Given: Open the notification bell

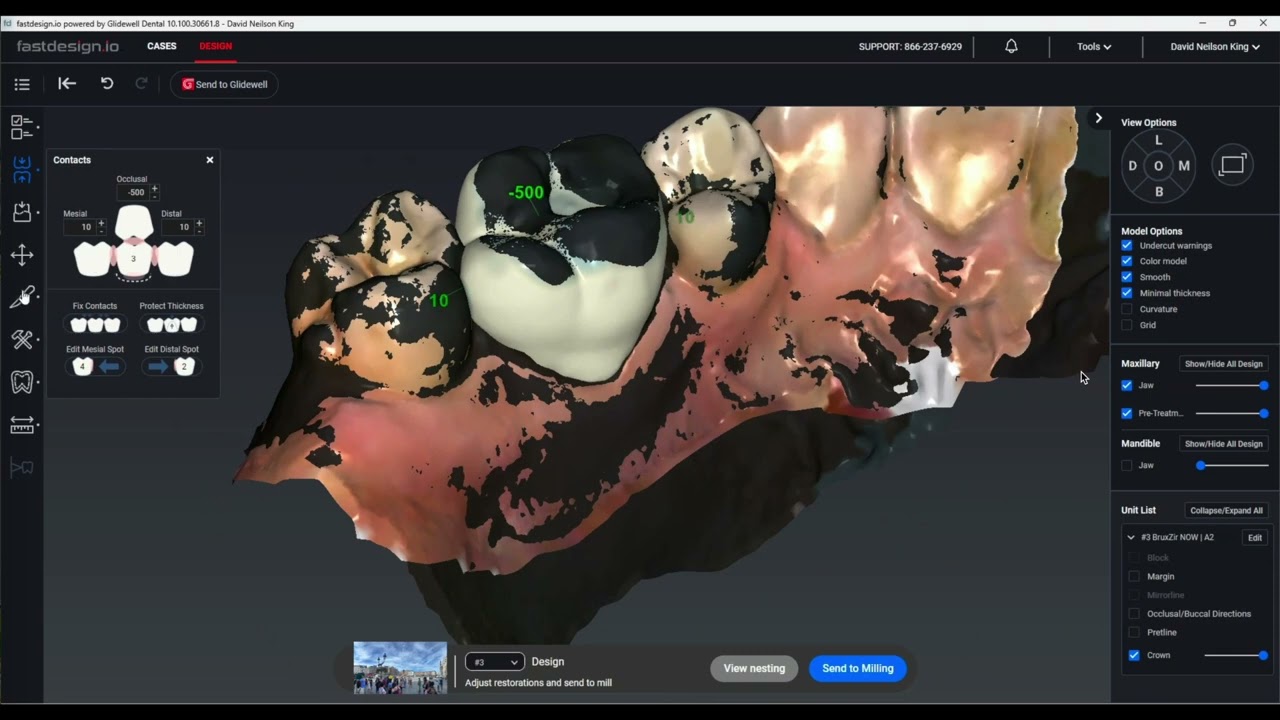Looking at the screenshot, I should [x=1011, y=46].
